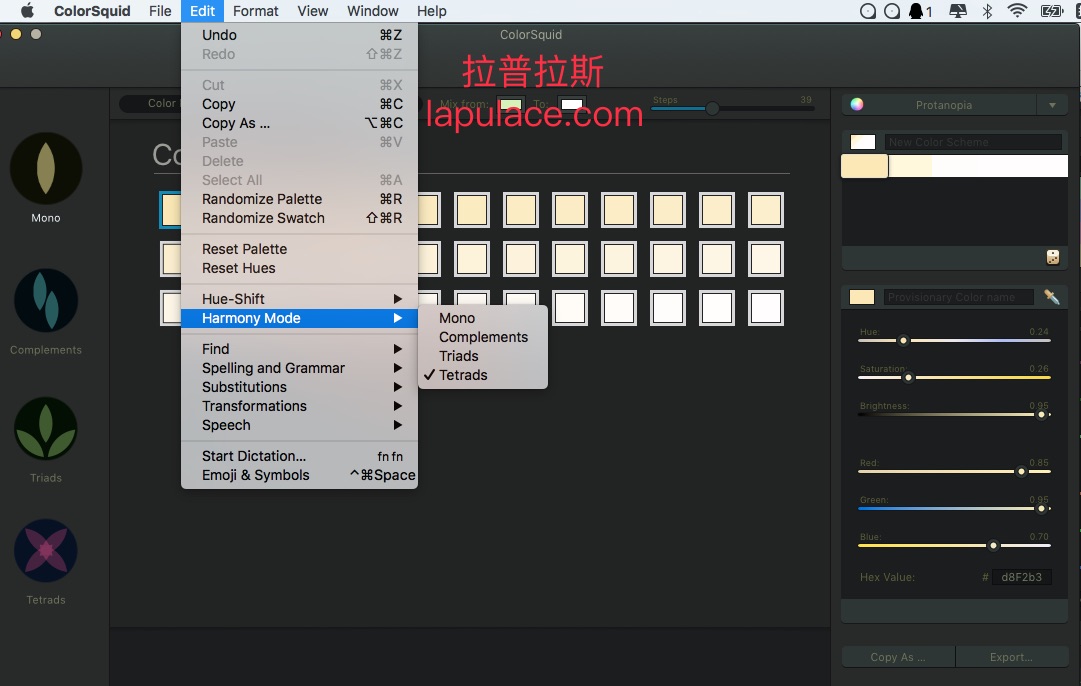The image size is (1081, 686).
Task: Click the Copy As ... button at bottom
Action: point(898,657)
